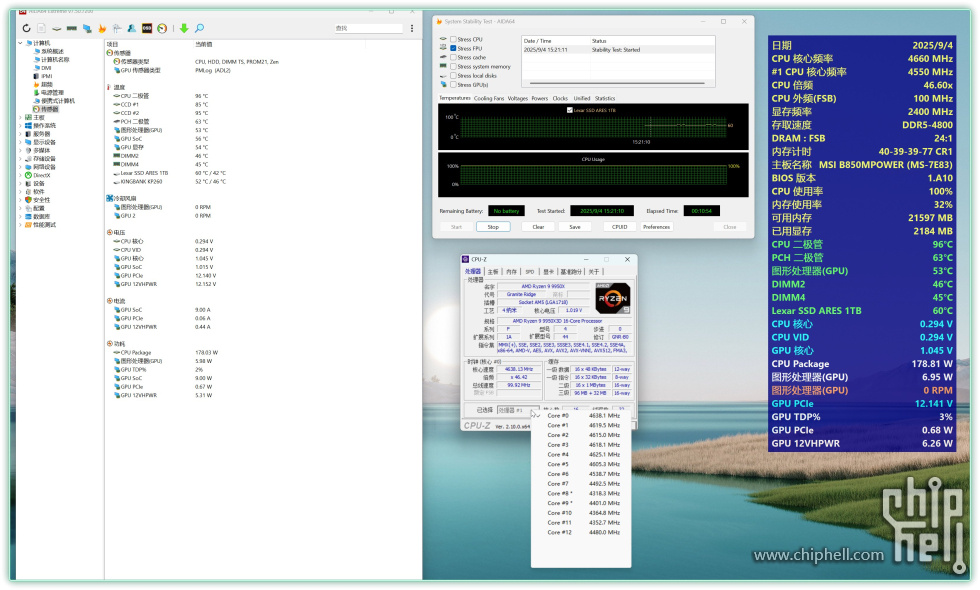Click the memory icon beside Stress system memory
Viewport: 980px width, 590px height.
coord(443,66)
